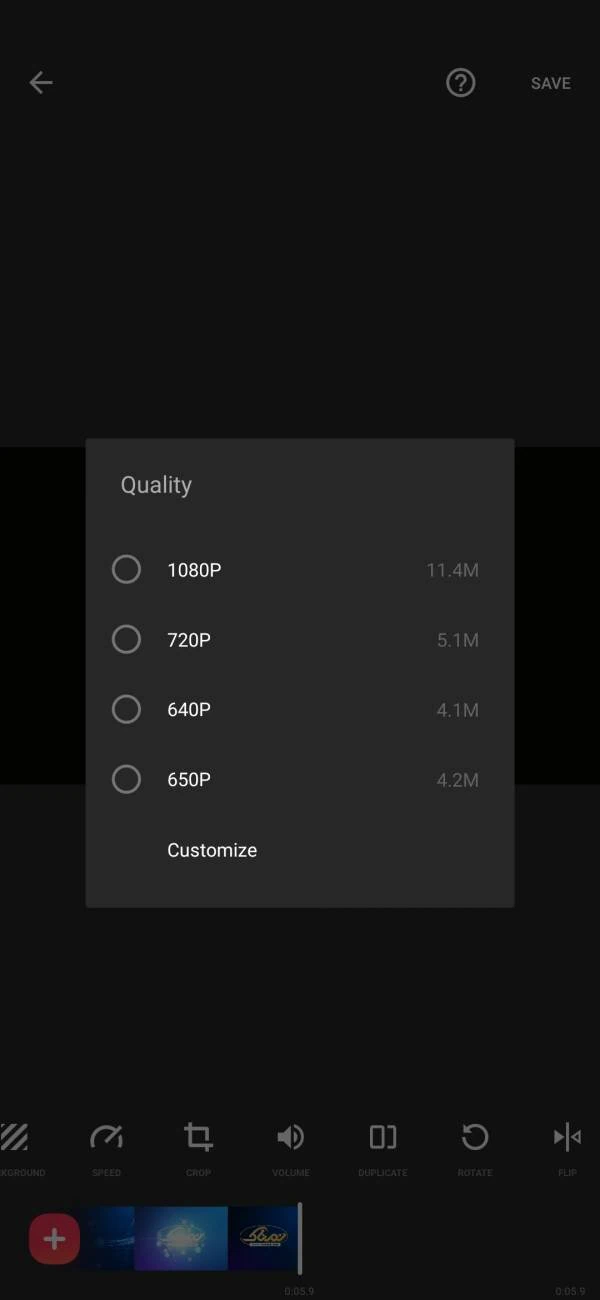Choose the 640P quality radio button
600x1300 pixels.
(x=126, y=709)
